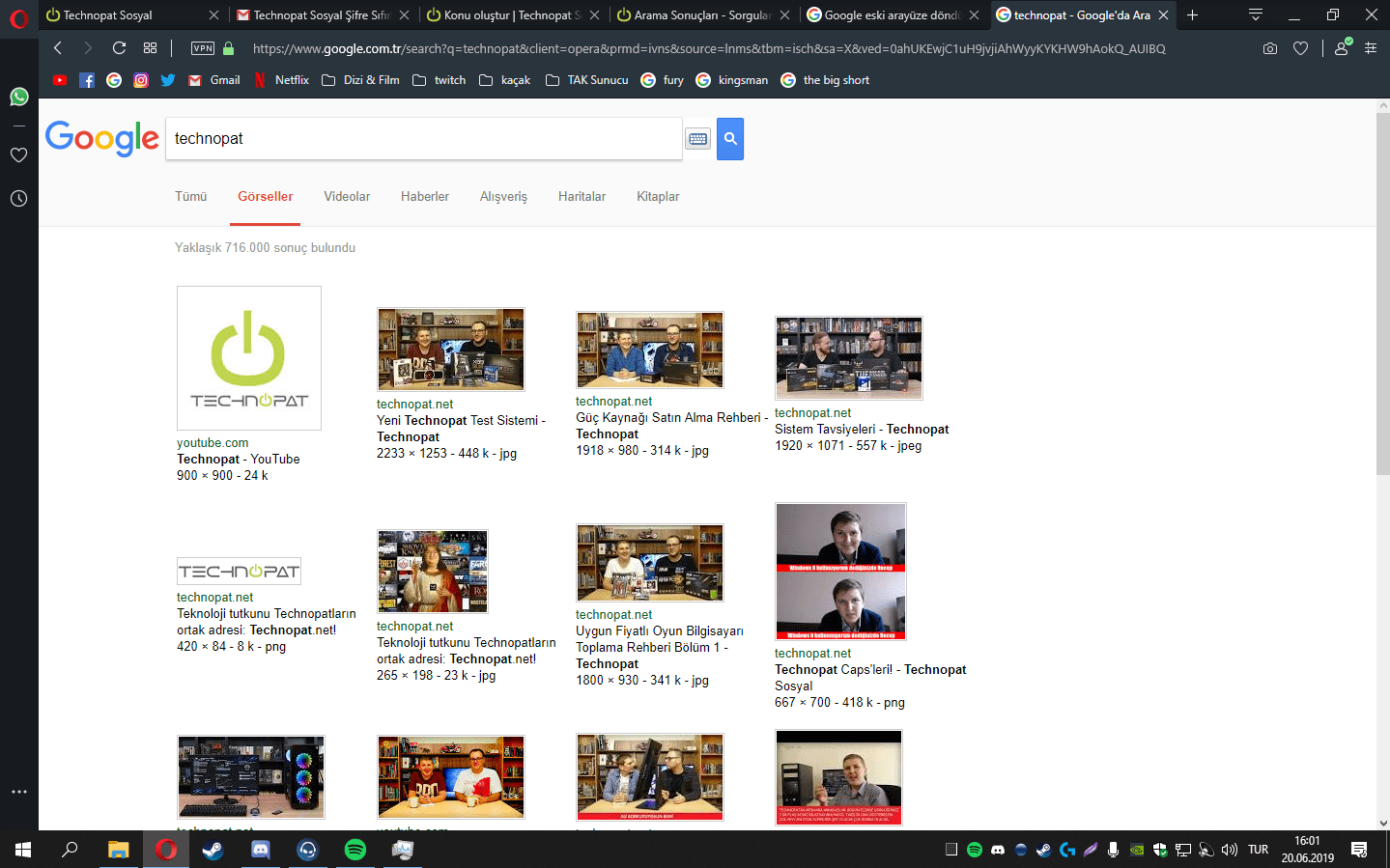Open sidebar three-dot settings menu

[x=18, y=791]
